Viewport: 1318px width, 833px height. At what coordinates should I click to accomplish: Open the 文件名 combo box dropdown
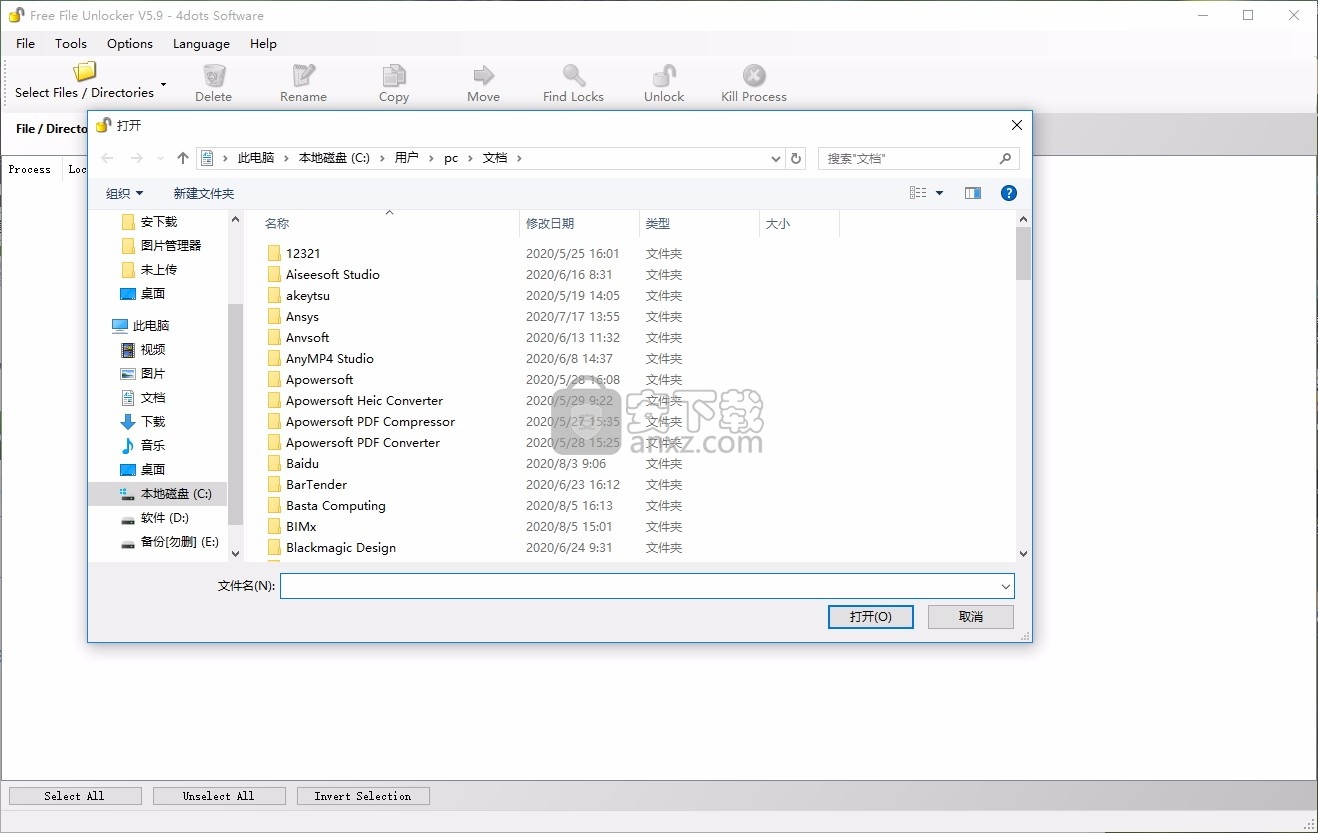[x=1005, y=586]
